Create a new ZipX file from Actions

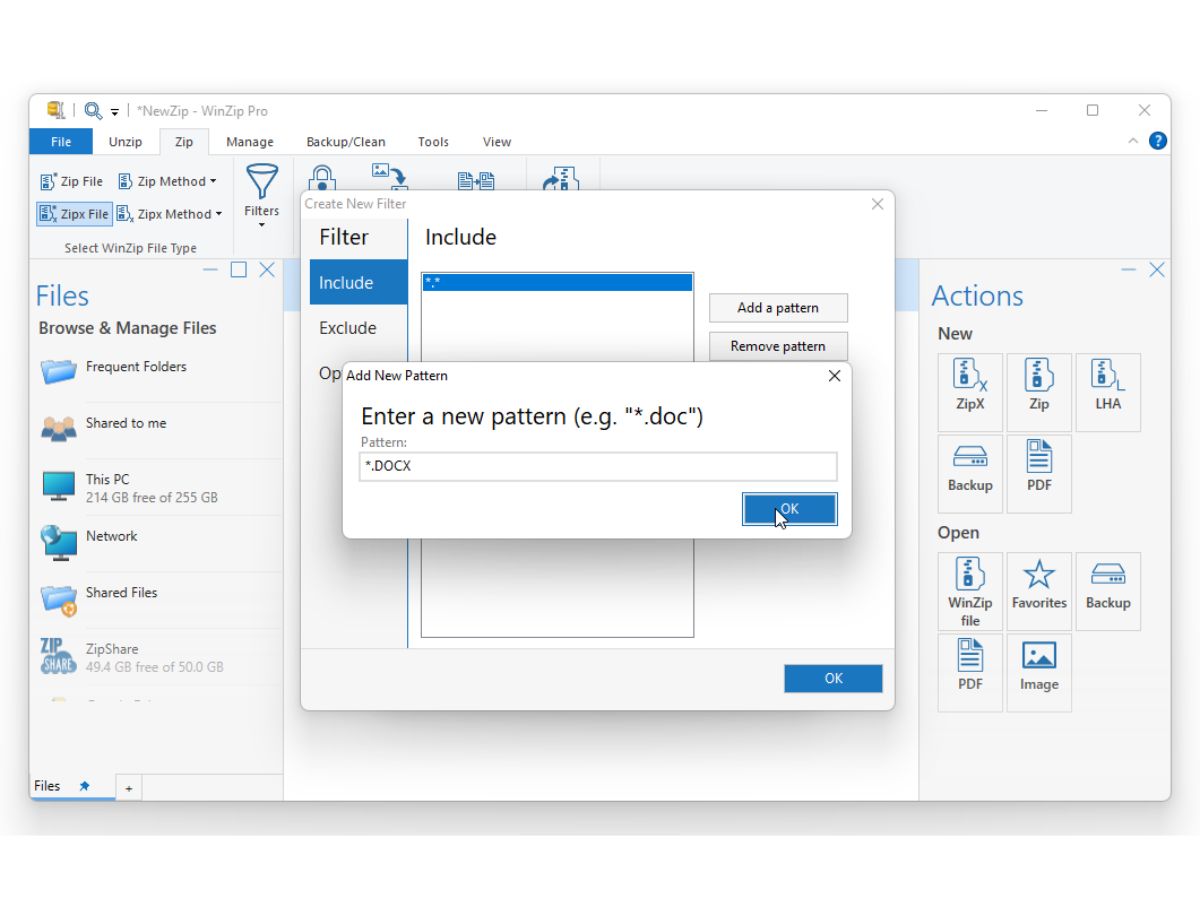[x=970, y=392]
